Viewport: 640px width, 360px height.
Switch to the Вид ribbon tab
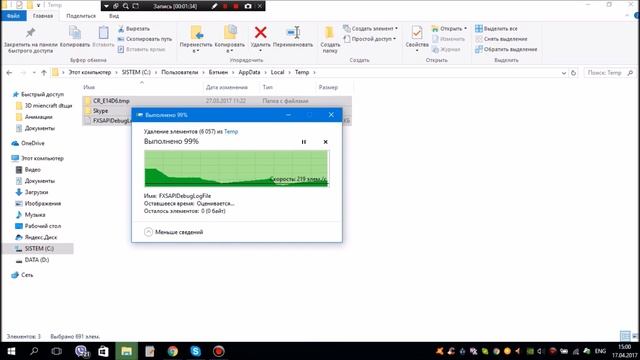point(114,16)
